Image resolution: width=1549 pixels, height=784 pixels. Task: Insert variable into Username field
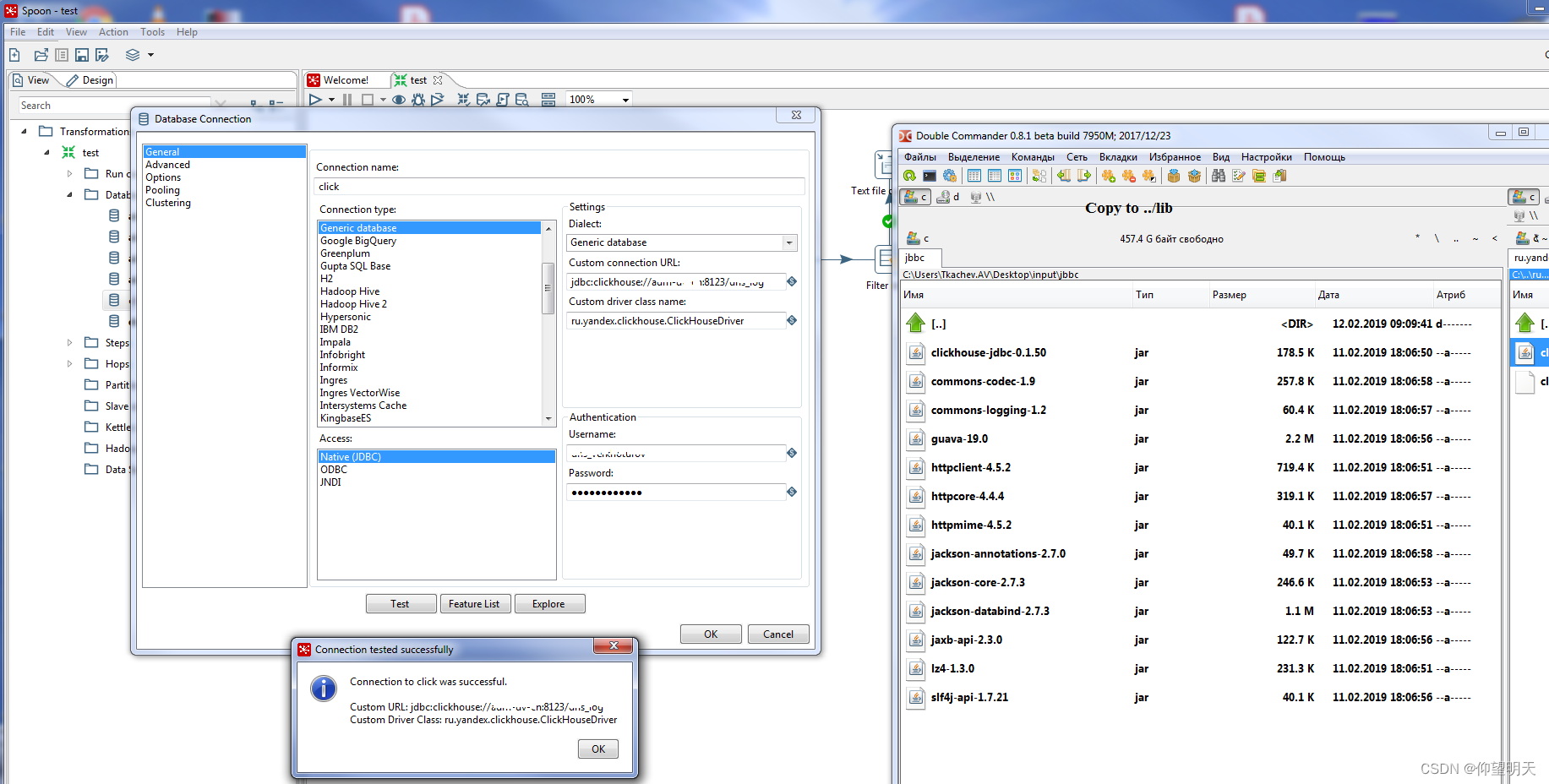tap(792, 453)
